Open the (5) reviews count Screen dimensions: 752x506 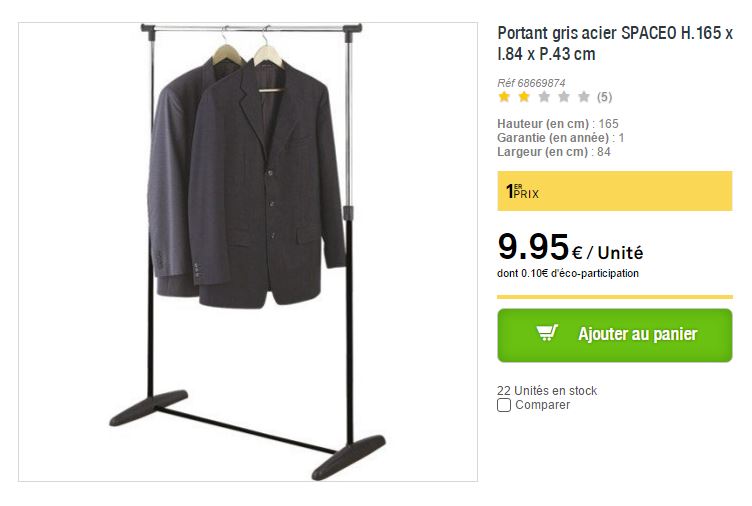(x=604, y=97)
